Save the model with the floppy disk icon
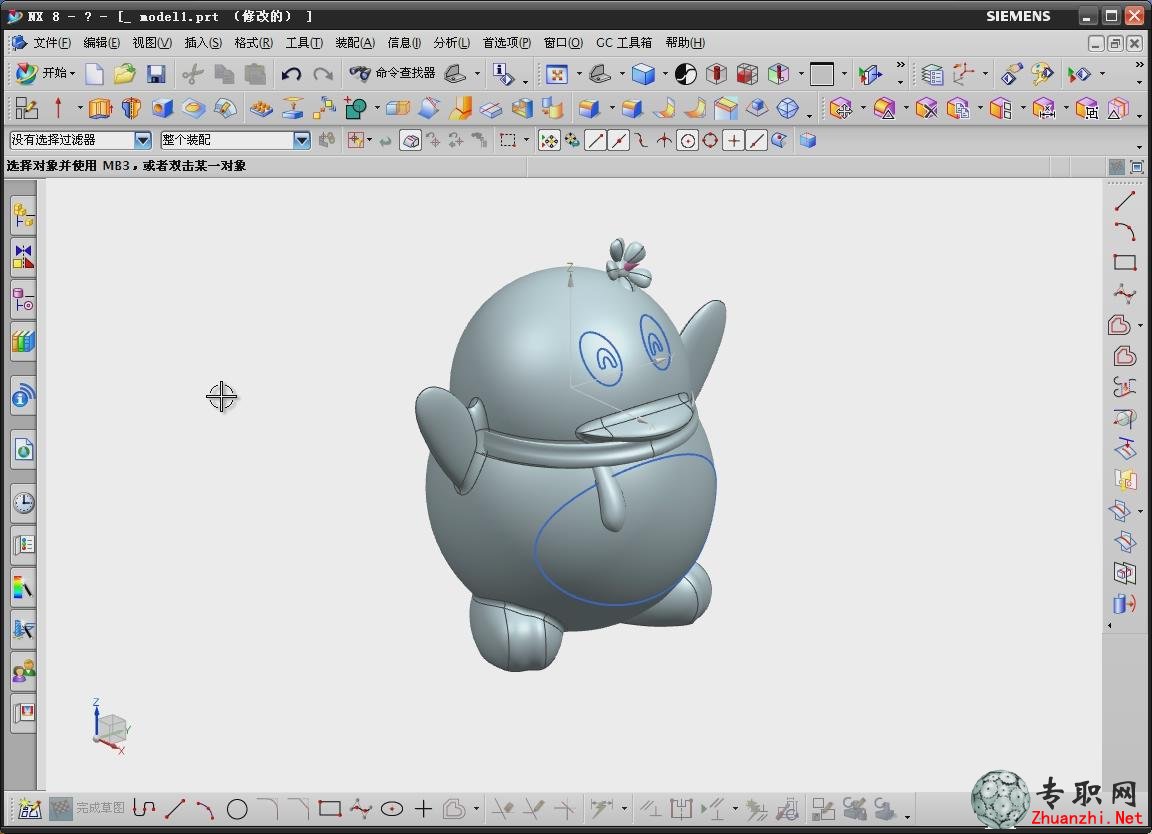 point(156,73)
